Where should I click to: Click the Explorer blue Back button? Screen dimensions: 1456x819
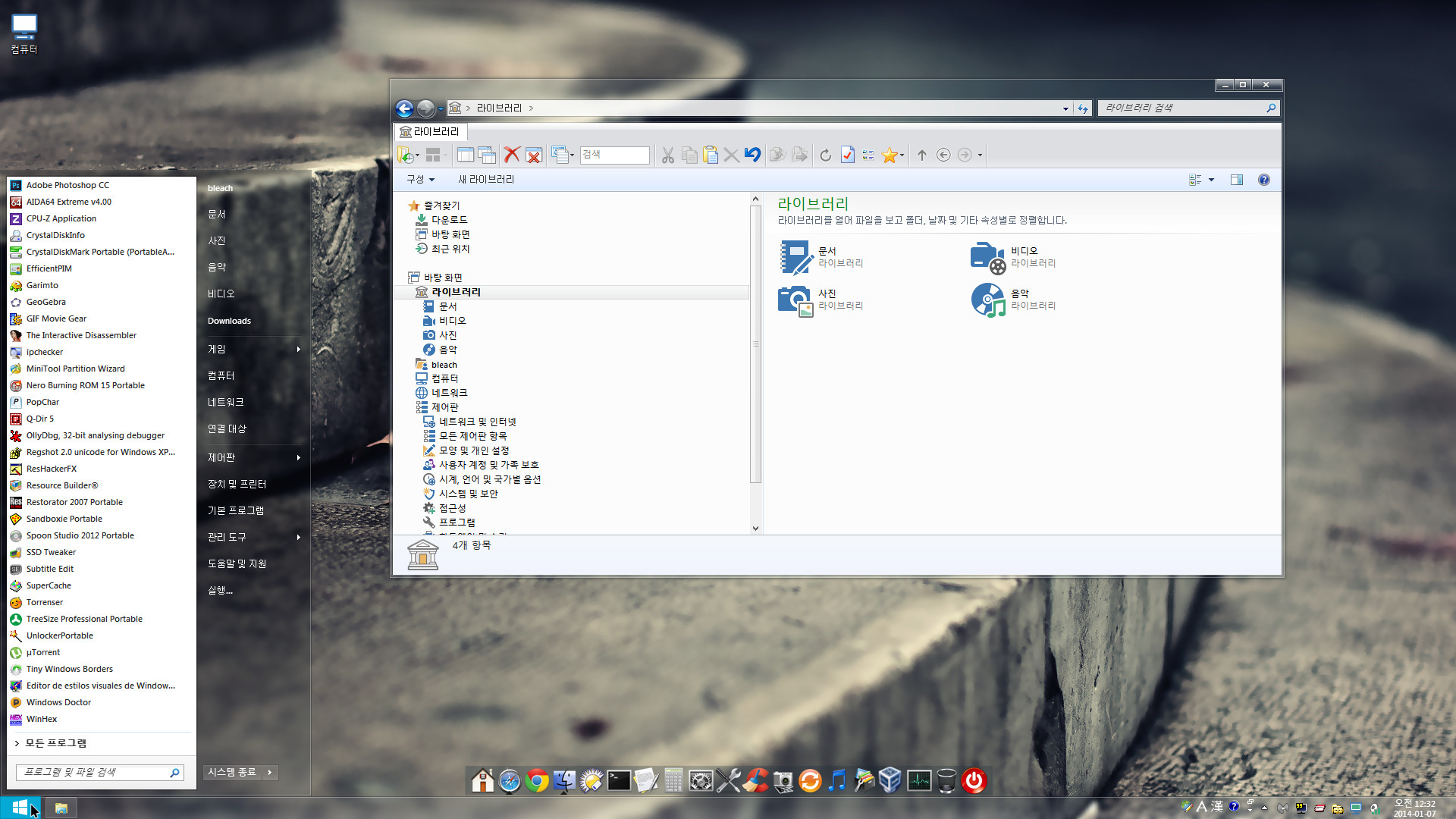tap(404, 108)
